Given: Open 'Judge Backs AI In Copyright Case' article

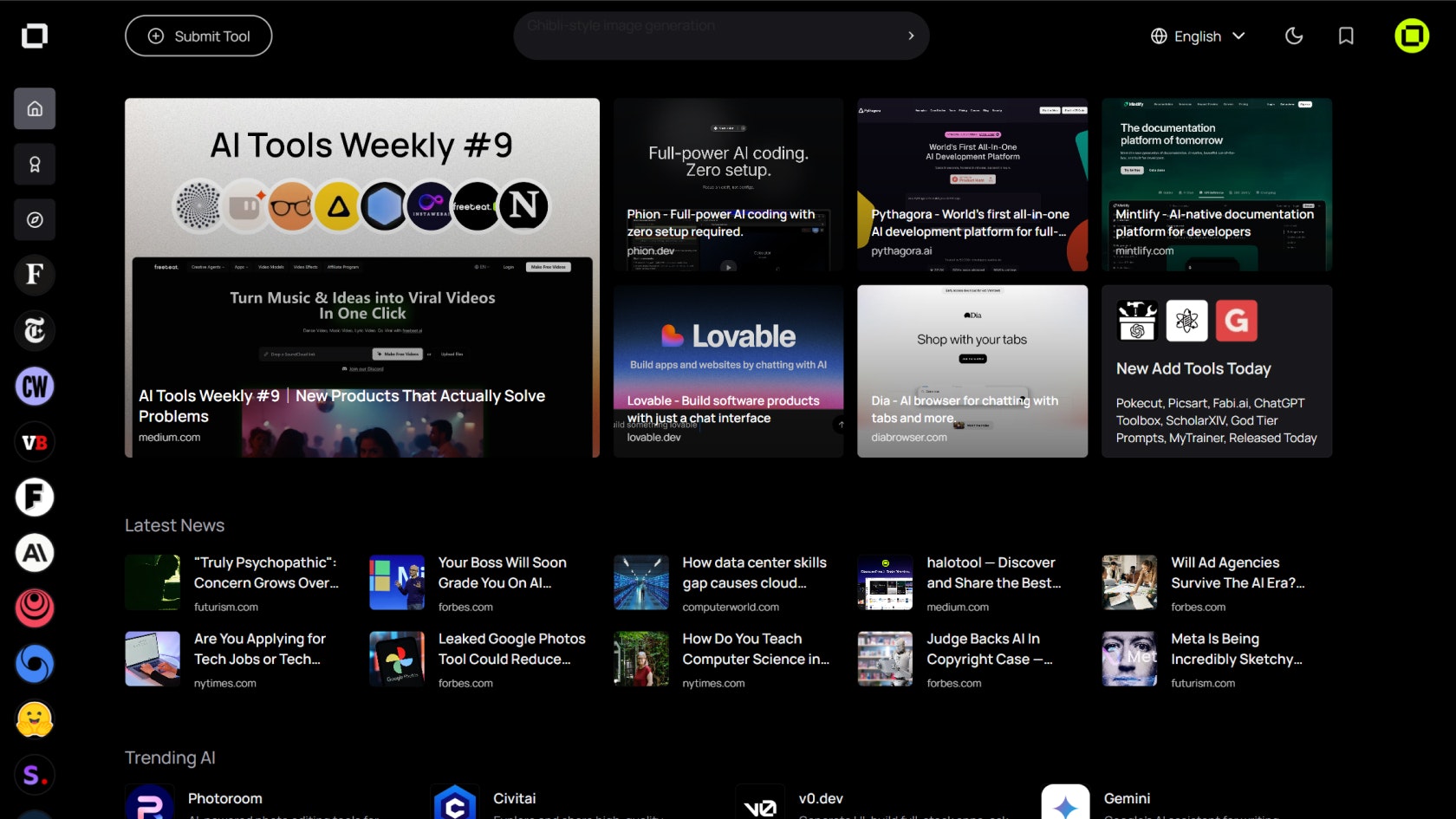Looking at the screenshot, I should pos(967,659).
